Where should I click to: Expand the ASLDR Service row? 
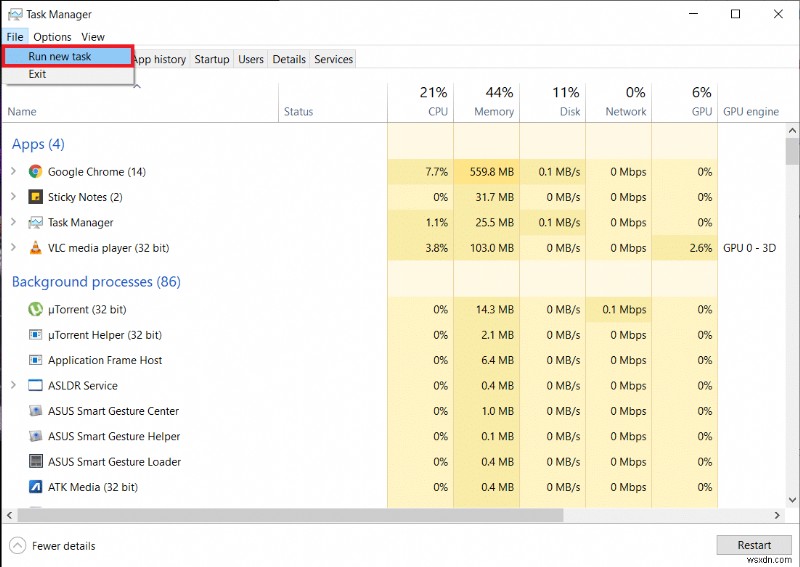14,385
